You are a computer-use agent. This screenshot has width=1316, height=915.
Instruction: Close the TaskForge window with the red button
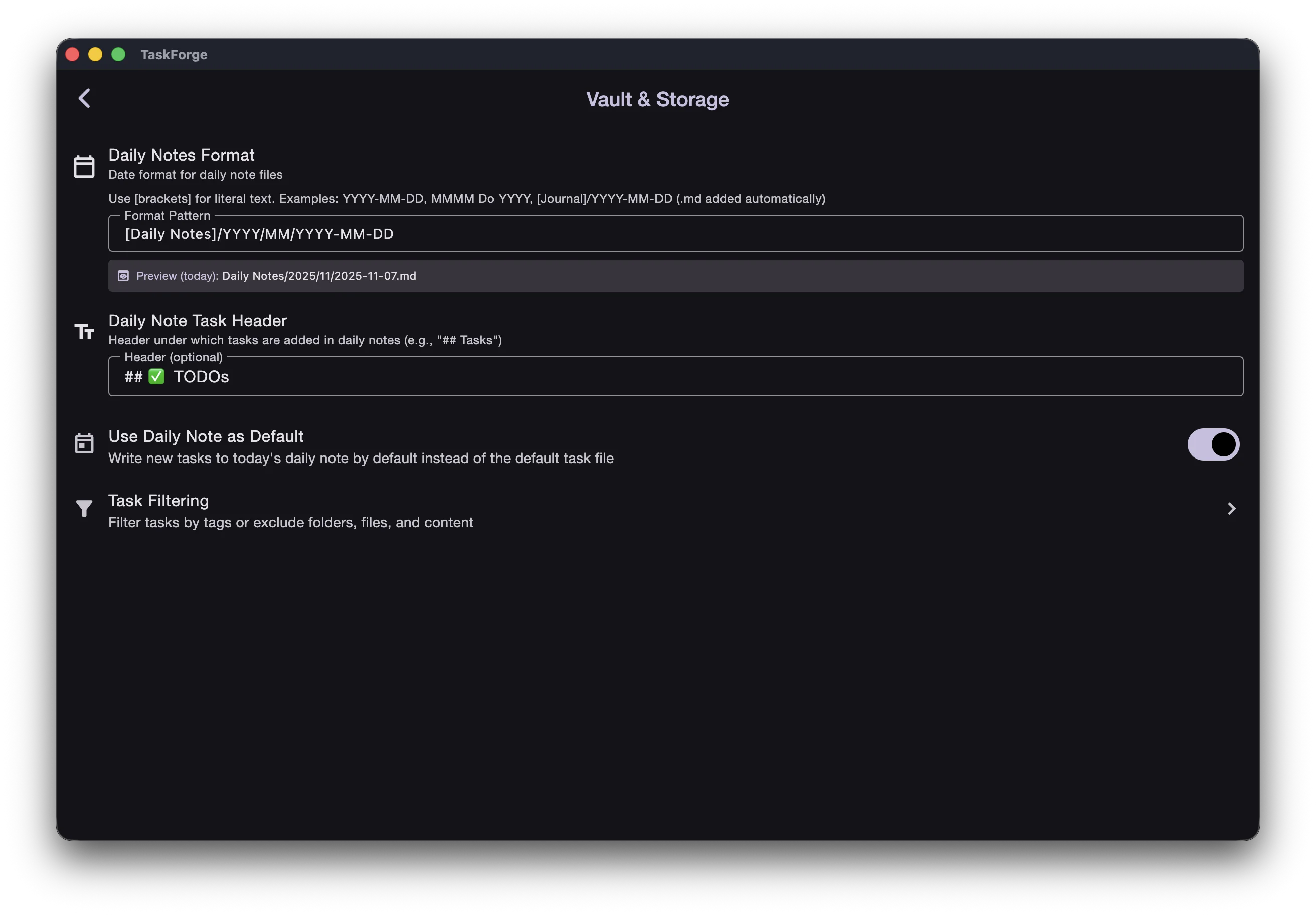[x=72, y=55]
